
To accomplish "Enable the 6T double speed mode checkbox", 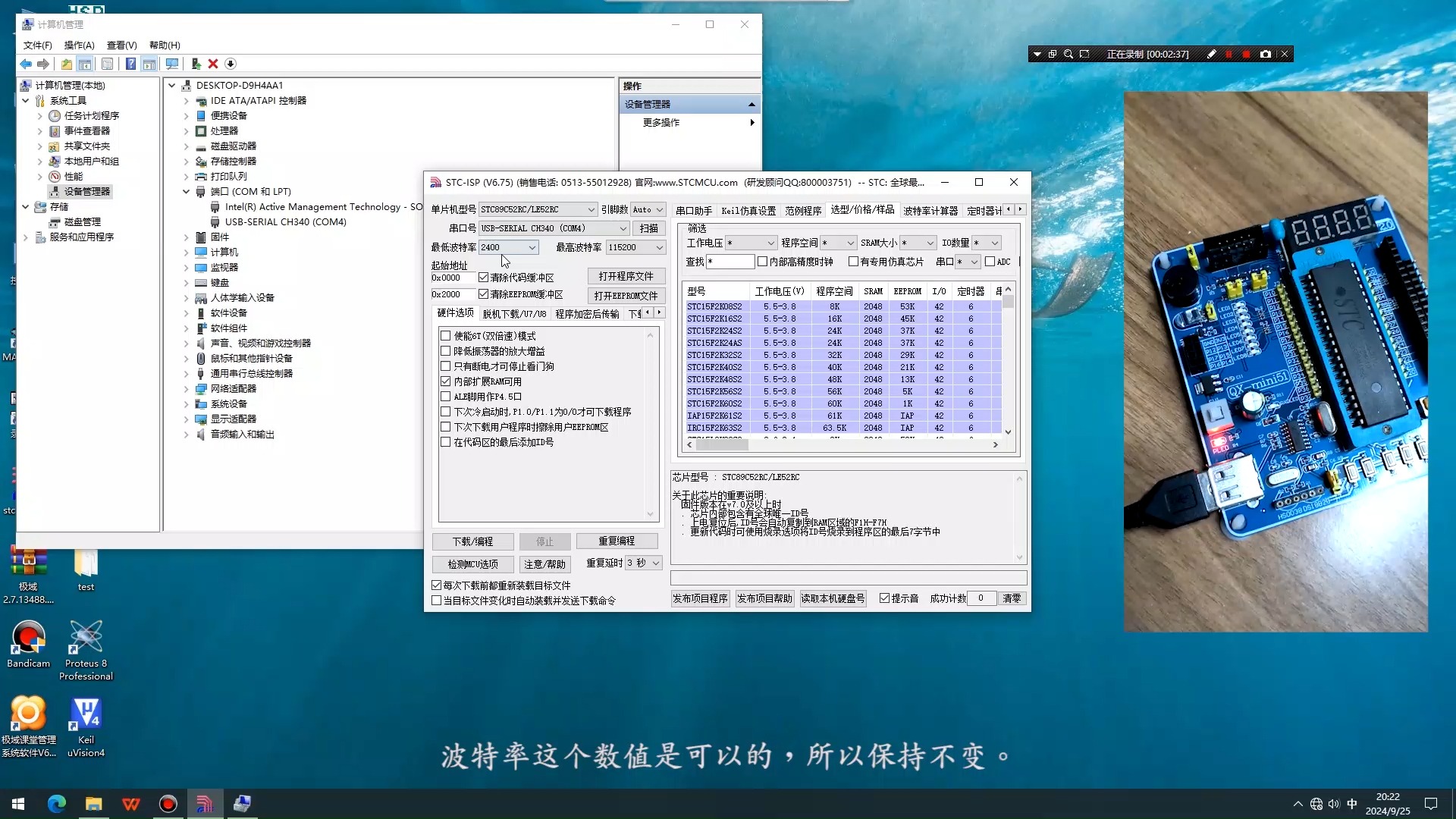I will tap(446, 336).
